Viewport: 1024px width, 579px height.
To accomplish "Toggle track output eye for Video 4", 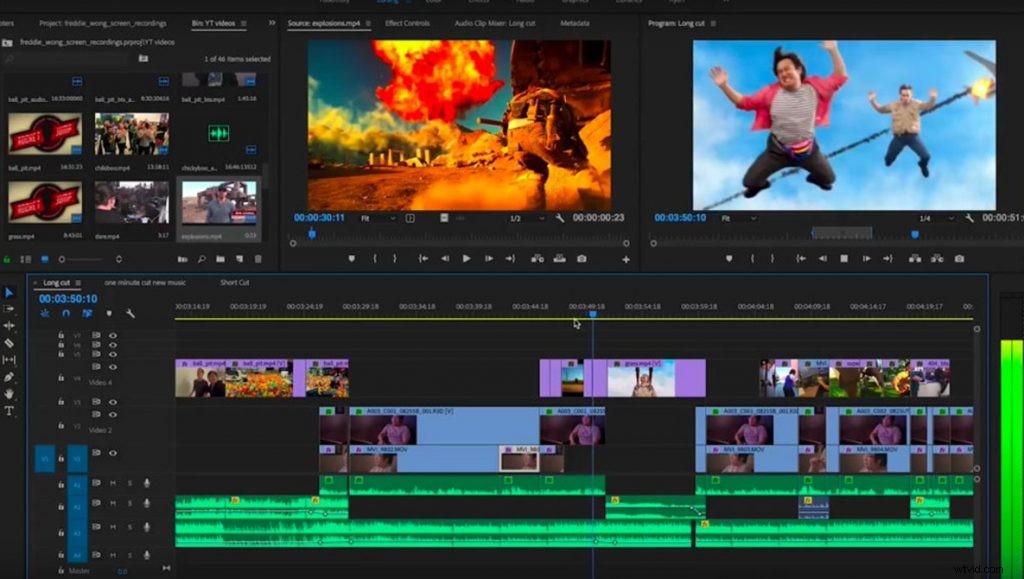I will coord(113,367).
